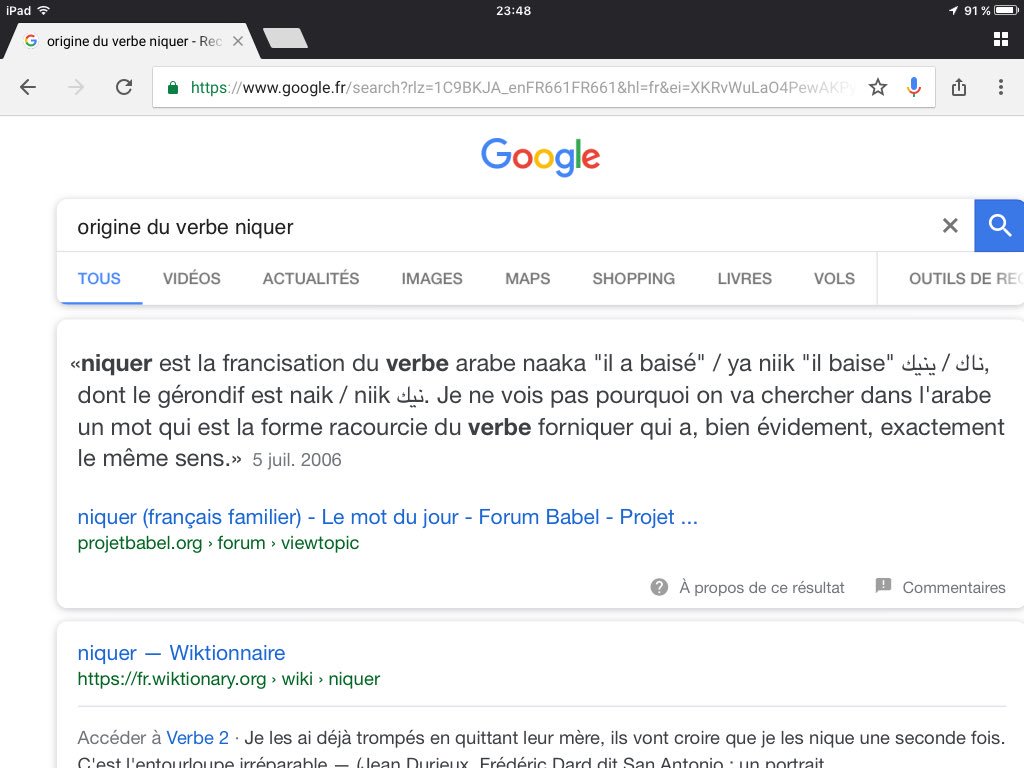The image size is (1024, 768).
Task: Submit search with the blue magnifier button
Action: click(999, 225)
